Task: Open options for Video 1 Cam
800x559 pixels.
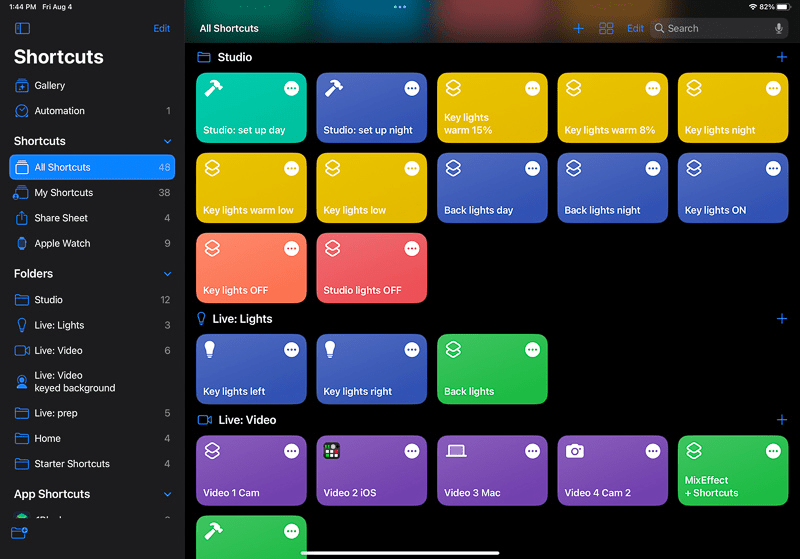Action: click(x=291, y=451)
